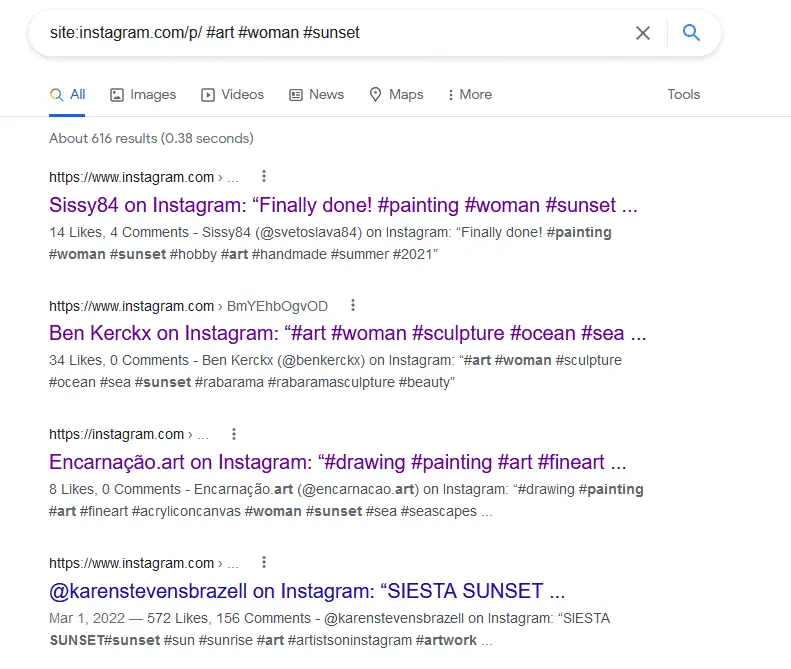The width and height of the screenshot is (791, 669).
Task: Open the three-dot menu beside the Sissy84 result
Action: pos(264,177)
